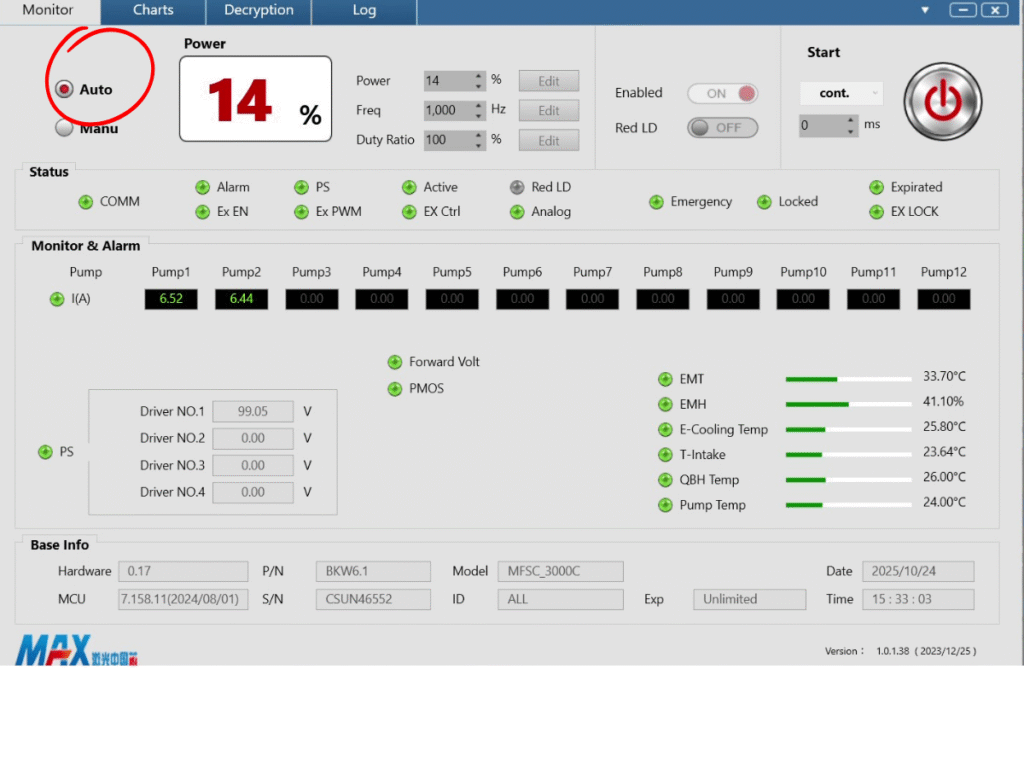Switch to the Charts tab
The width and height of the screenshot is (1024, 768).
153,10
